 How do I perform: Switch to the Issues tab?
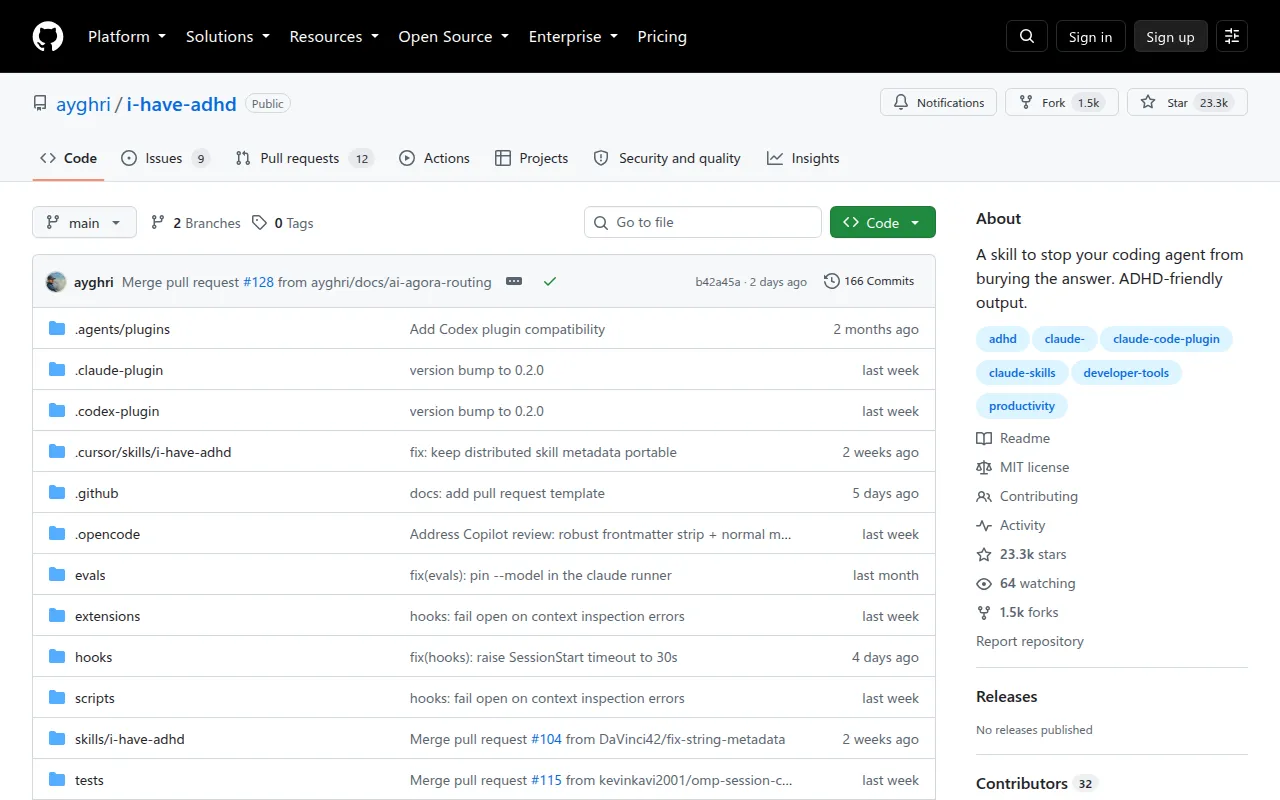[x=165, y=158]
